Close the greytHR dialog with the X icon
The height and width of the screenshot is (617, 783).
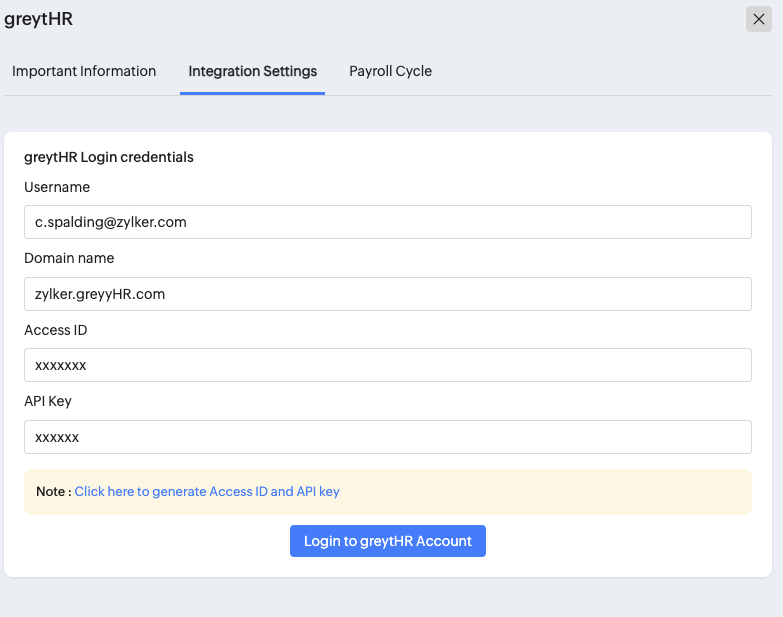pos(758,19)
